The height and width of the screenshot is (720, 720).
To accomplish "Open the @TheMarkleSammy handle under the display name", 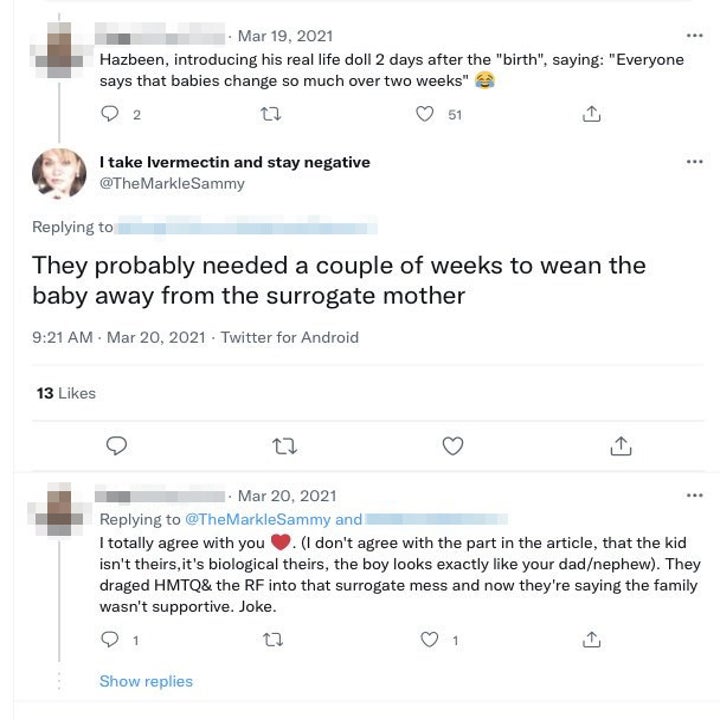I will (x=172, y=183).
